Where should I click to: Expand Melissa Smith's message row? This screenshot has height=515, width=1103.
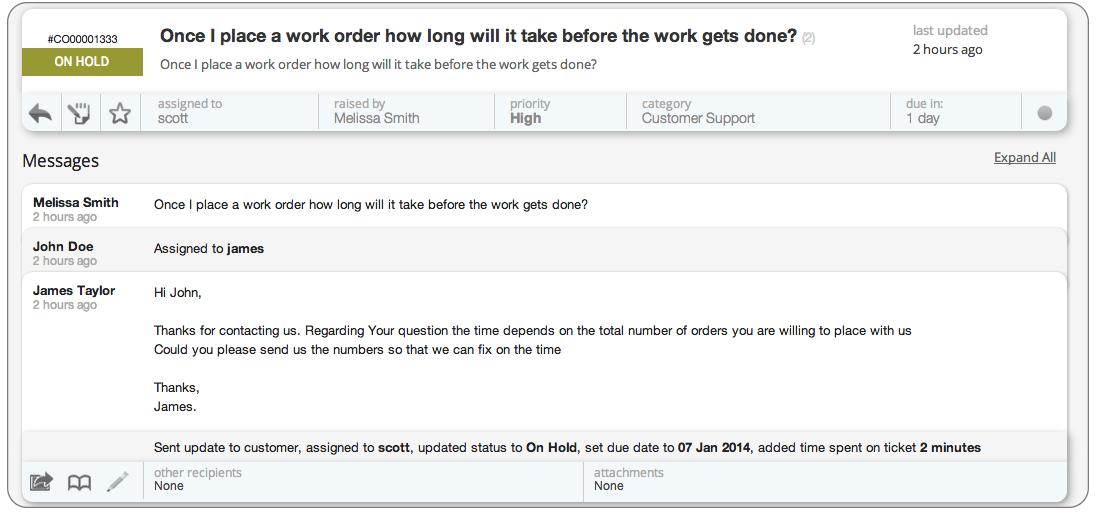(544, 206)
